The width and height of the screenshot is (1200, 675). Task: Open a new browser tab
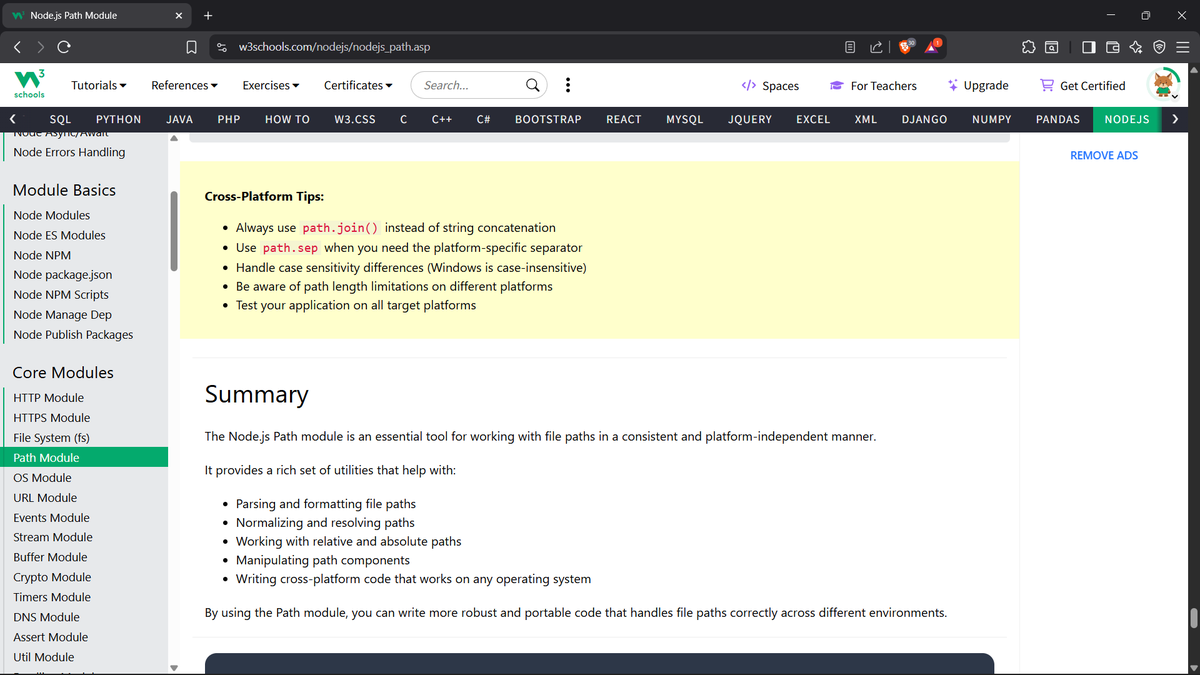(x=208, y=15)
